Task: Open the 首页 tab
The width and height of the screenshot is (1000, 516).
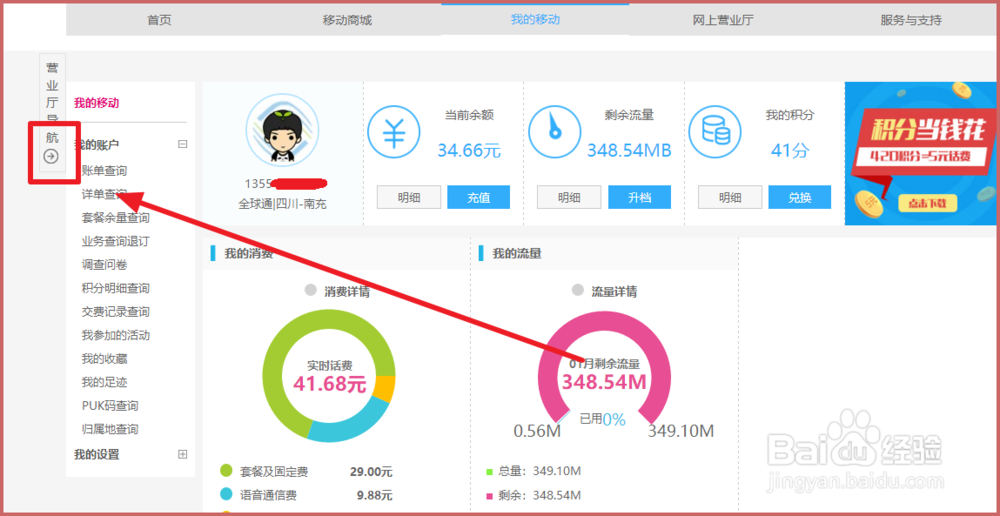Action: point(159,20)
